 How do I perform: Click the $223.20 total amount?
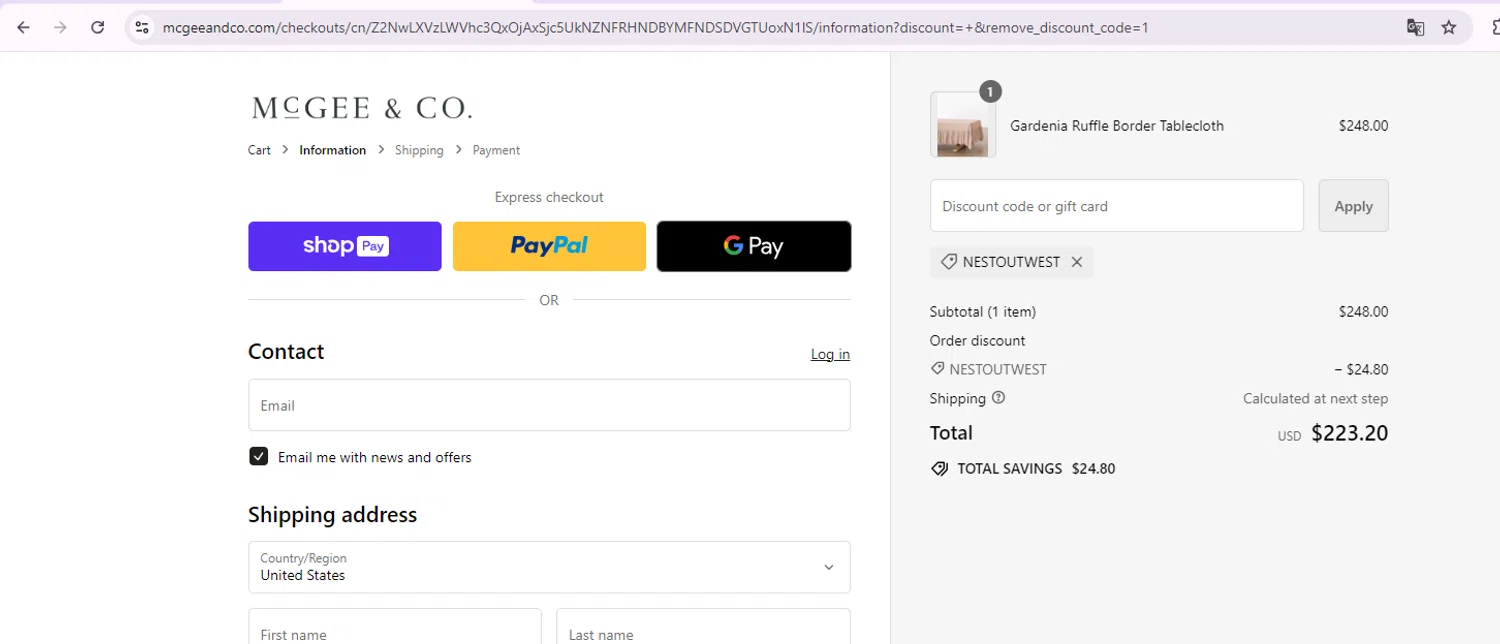tap(1349, 433)
